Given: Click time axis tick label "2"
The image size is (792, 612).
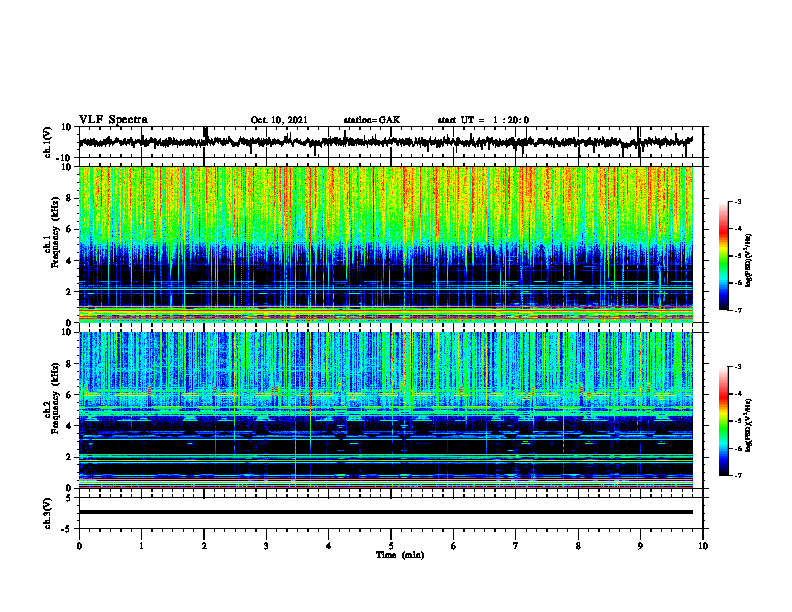Looking at the screenshot, I should click(204, 546).
